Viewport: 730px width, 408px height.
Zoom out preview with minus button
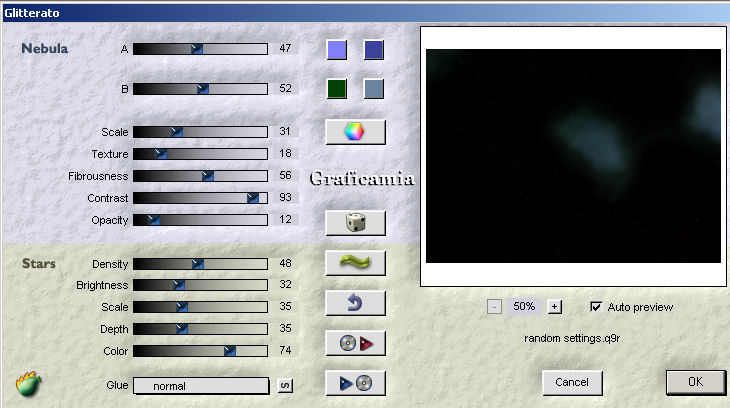click(x=494, y=307)
